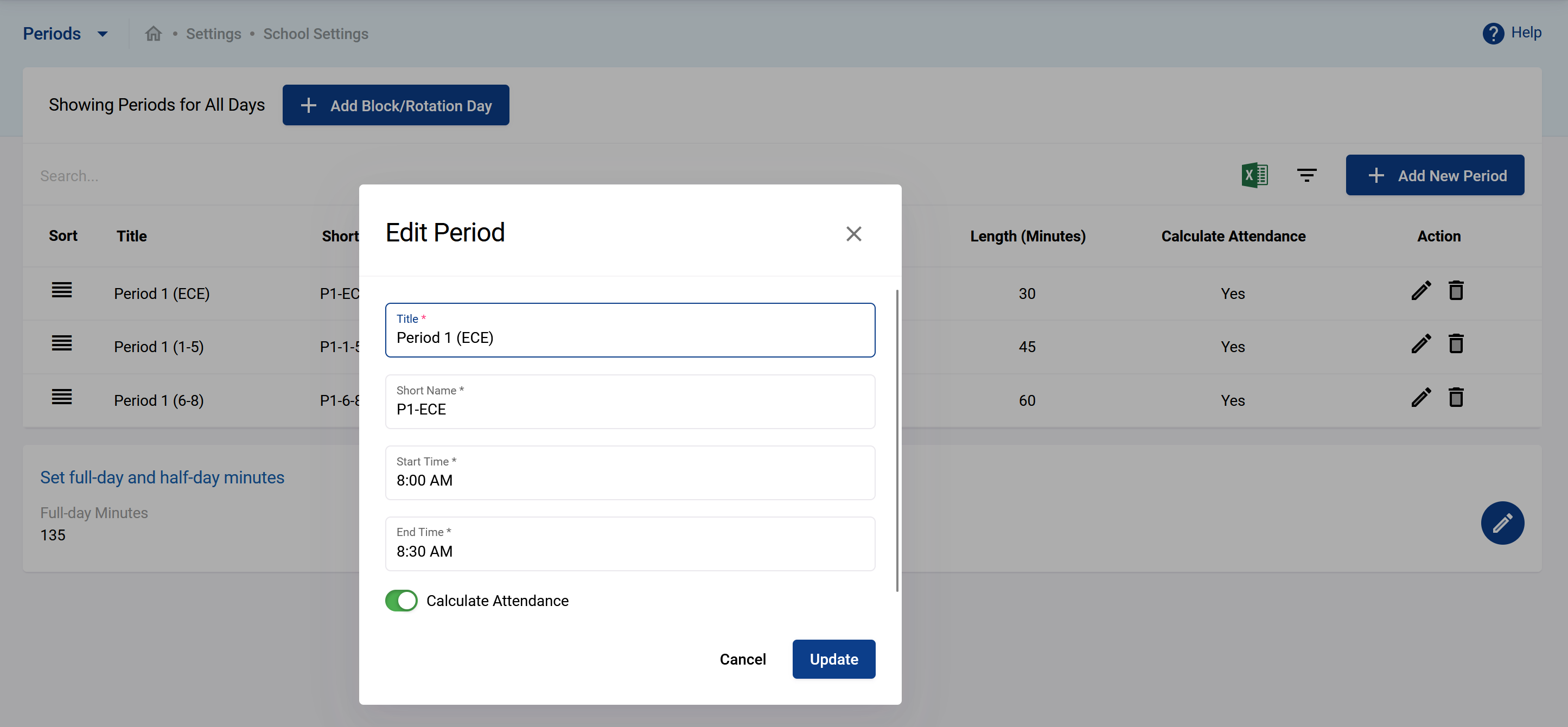Click round pencil button for full-day minutes
The width and height of the screenshot is (1568, 727).
(1502, 522)
